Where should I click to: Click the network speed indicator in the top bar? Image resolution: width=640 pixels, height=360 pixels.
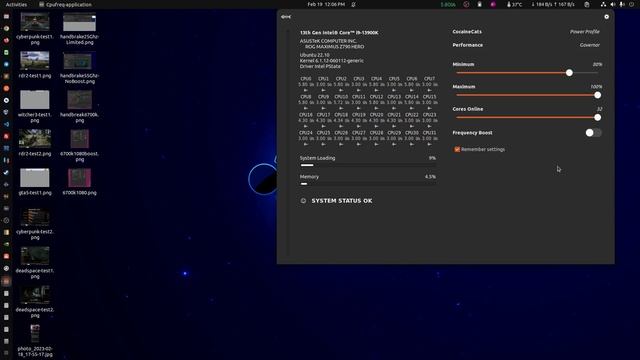(553, 4)
